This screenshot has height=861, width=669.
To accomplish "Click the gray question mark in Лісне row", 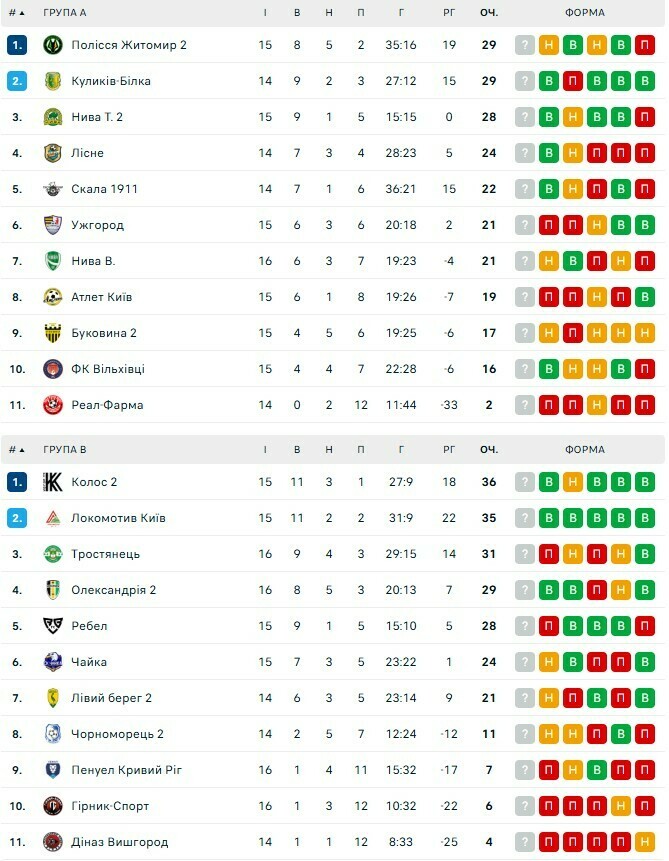I will 525,153.
